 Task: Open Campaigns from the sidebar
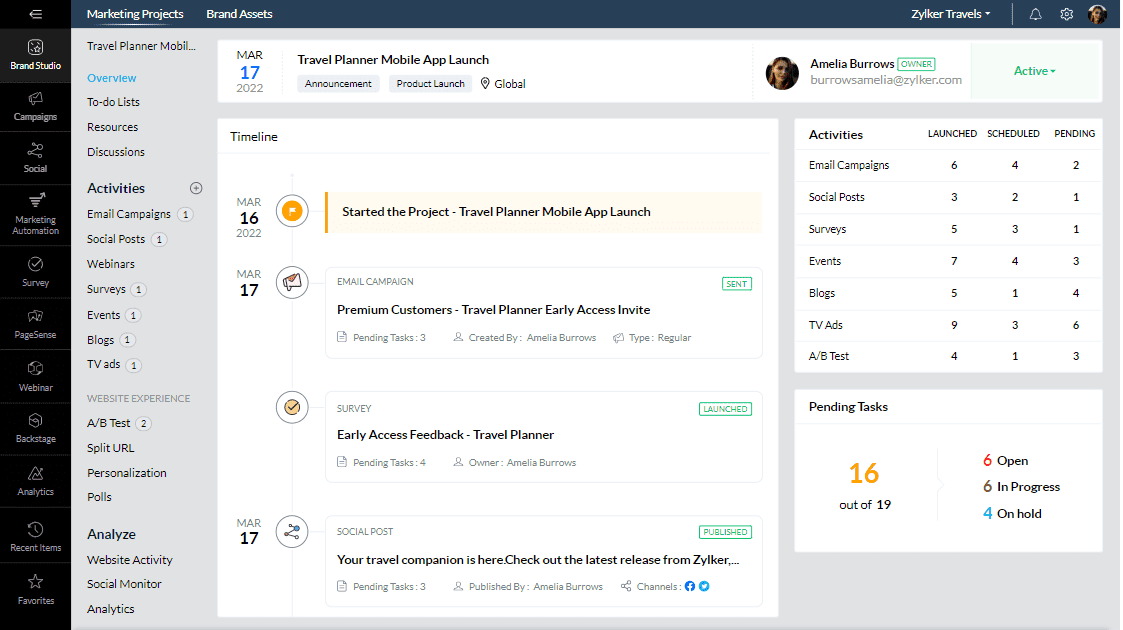tap(35, 105)
